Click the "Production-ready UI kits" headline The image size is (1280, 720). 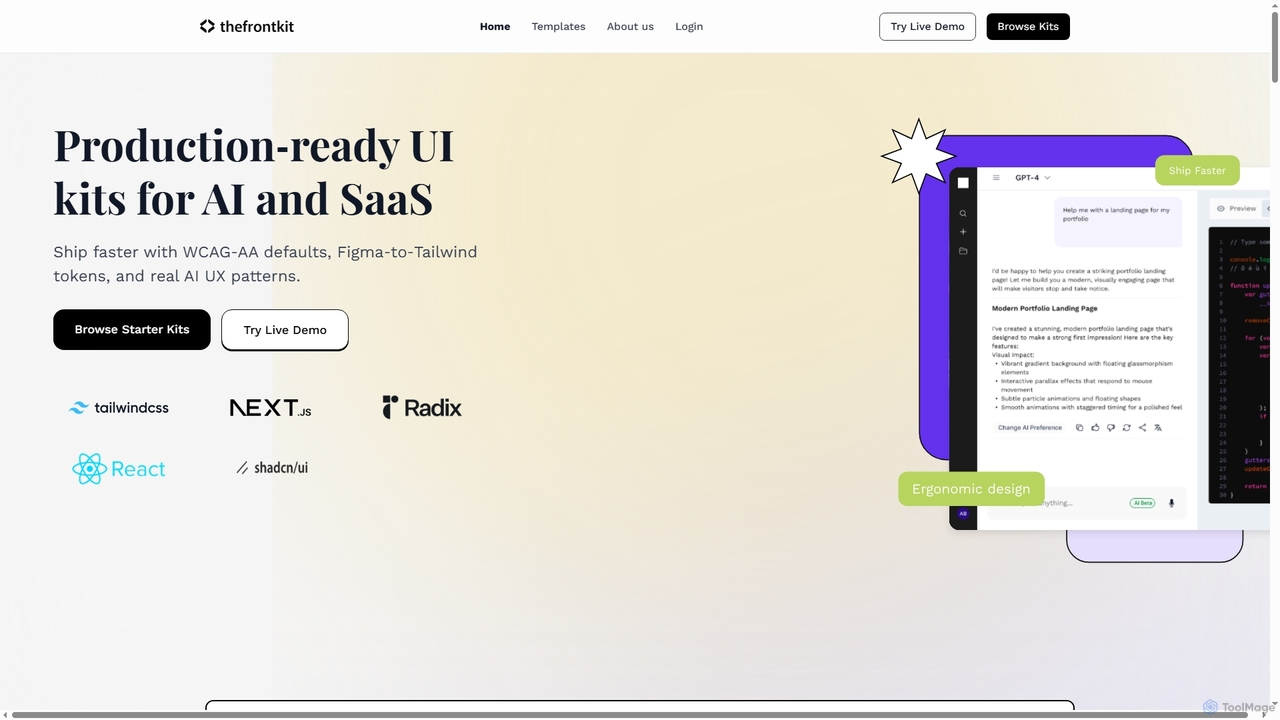tap(254, 172)
